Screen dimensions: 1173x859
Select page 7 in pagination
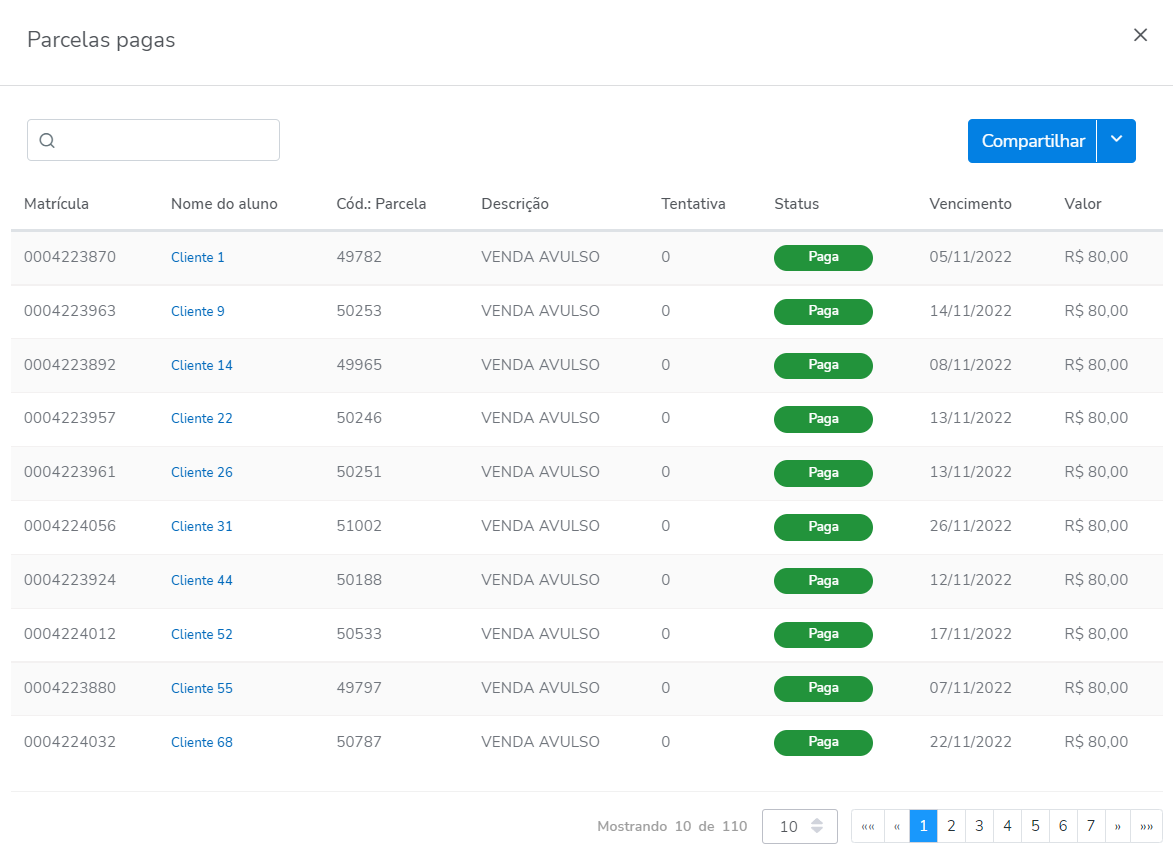[x=1091, y=827]
